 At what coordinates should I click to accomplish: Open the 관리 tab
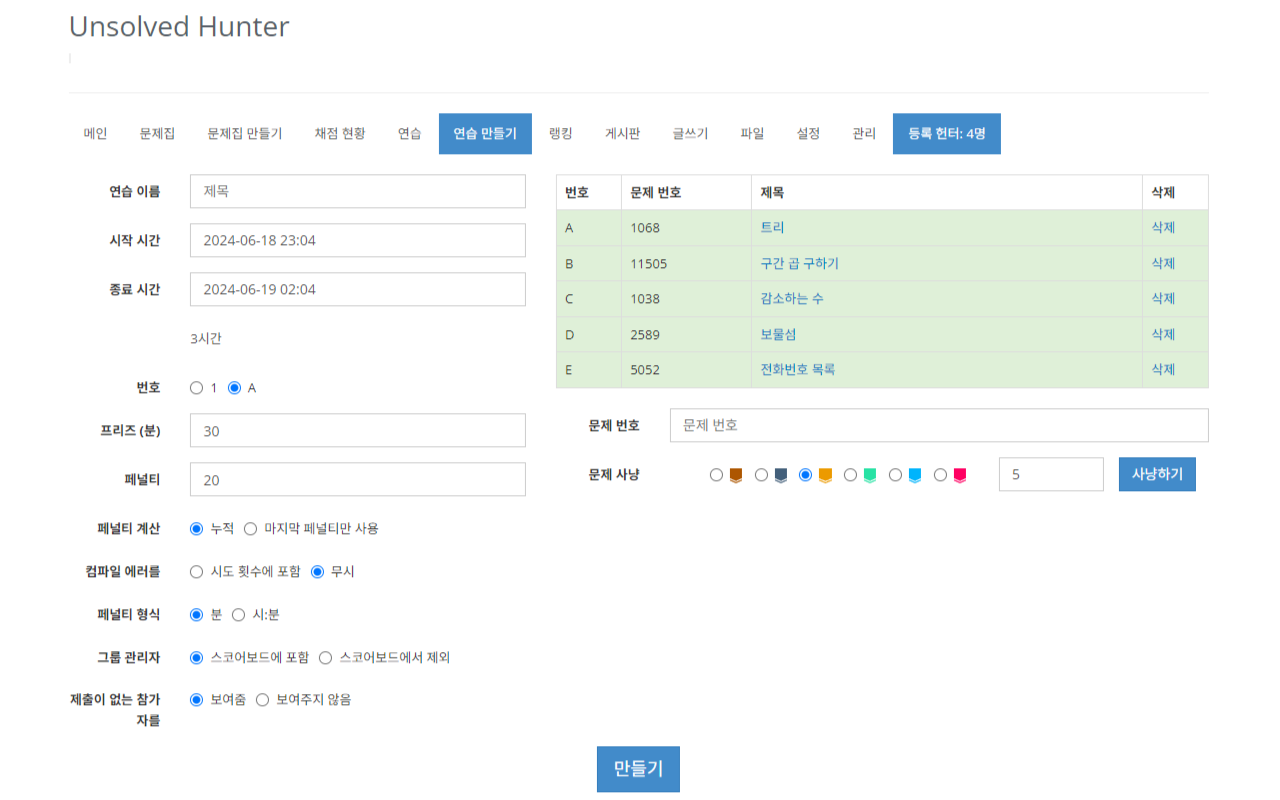coord(865,133)
